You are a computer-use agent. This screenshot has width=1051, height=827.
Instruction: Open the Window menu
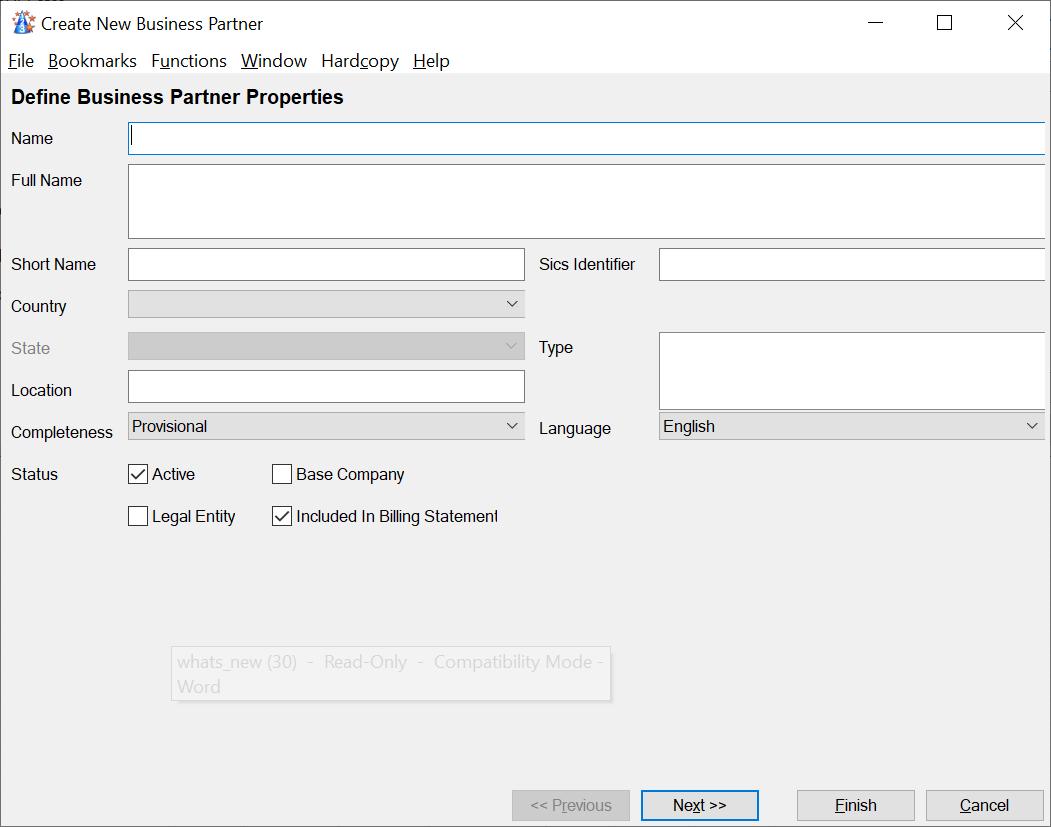tap(274, 61)
